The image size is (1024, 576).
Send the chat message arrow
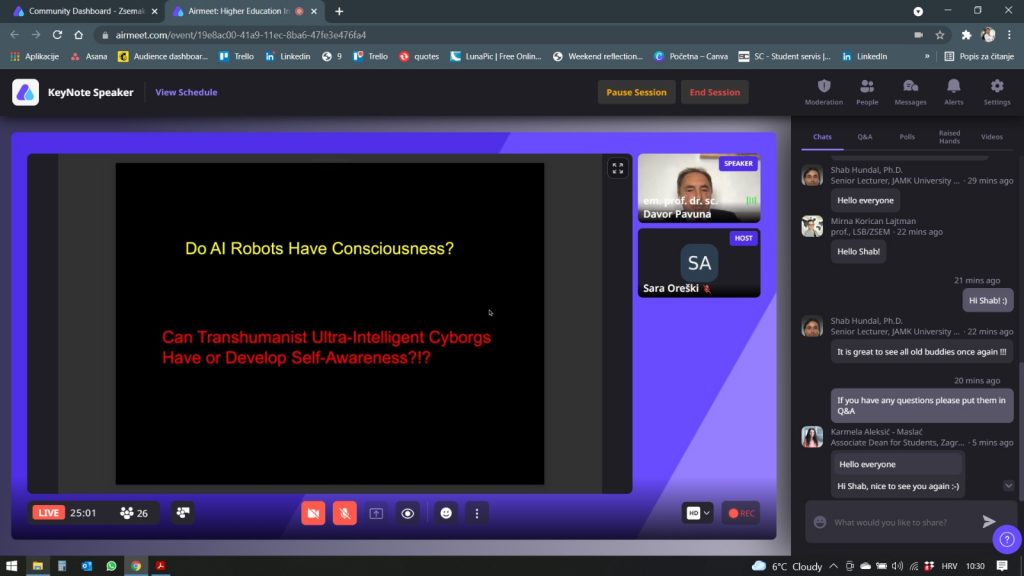[989, 521]
